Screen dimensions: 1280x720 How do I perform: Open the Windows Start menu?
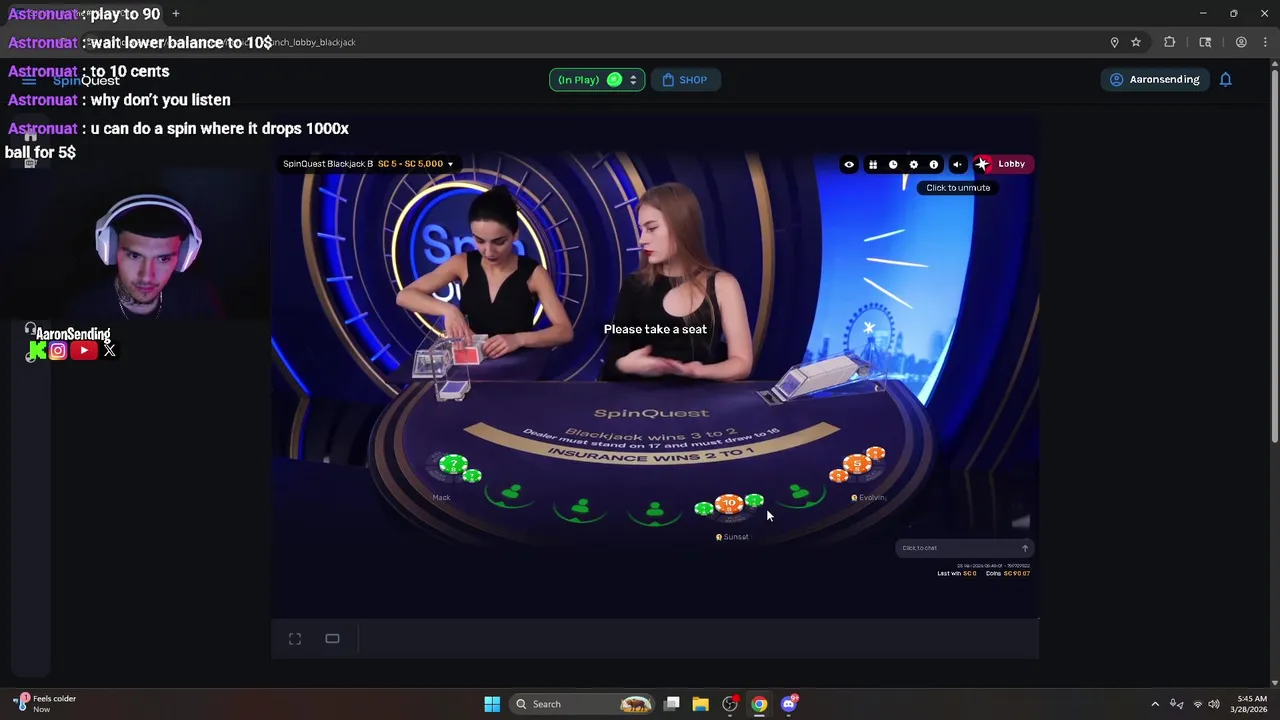(492, 704)
